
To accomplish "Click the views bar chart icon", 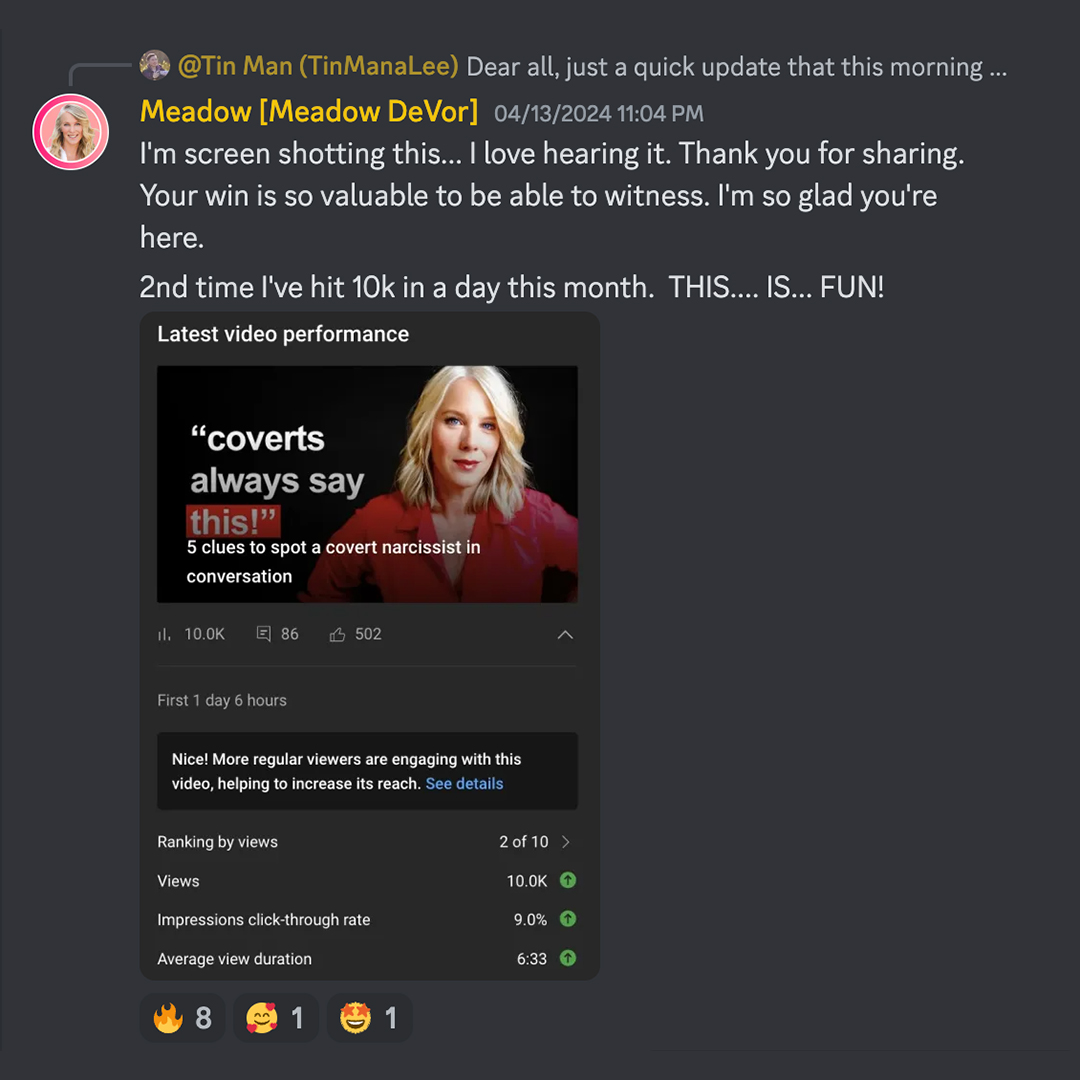I will point(164,634).
